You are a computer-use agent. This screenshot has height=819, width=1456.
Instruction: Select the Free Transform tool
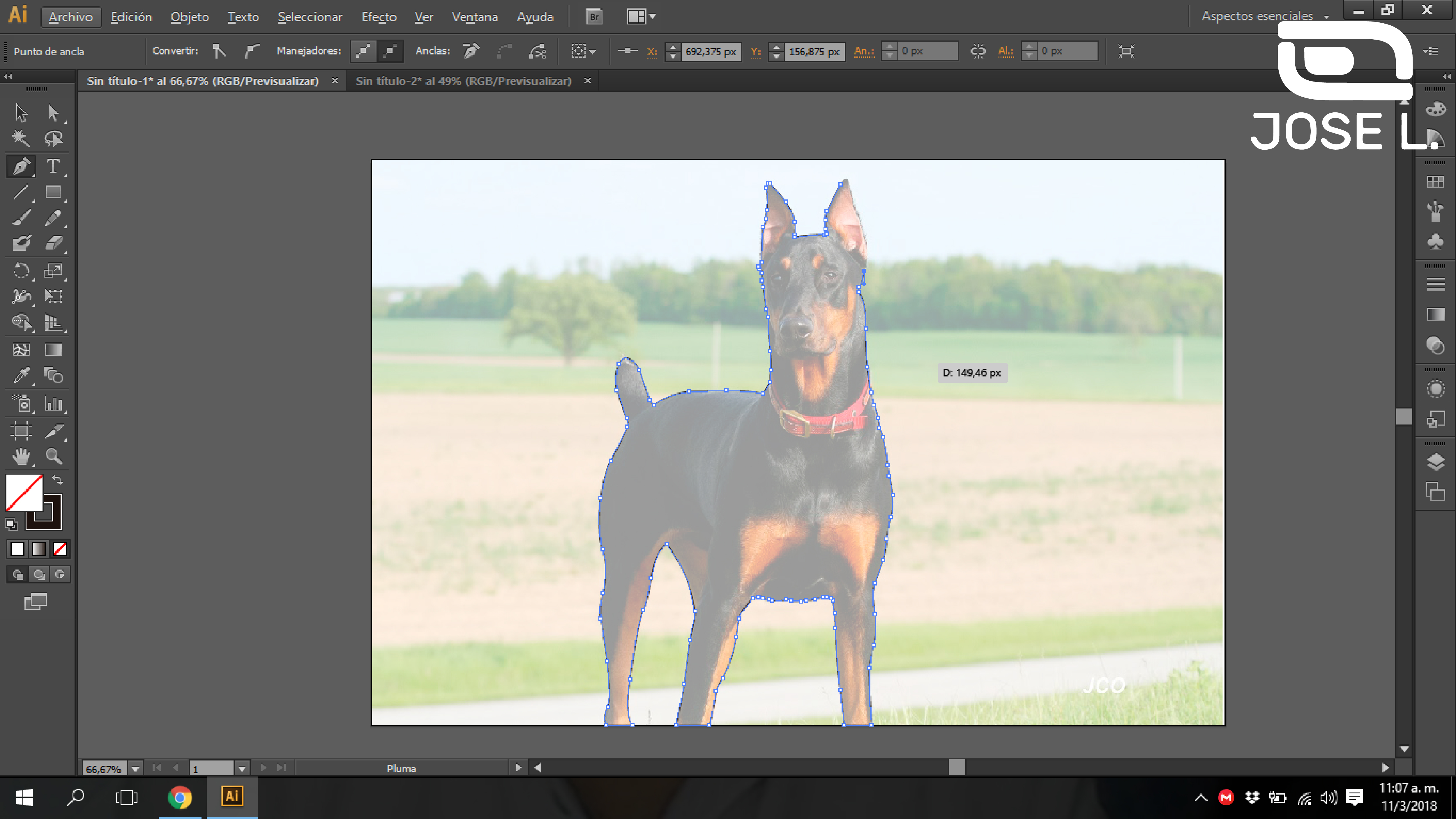(x=53, y=296)
